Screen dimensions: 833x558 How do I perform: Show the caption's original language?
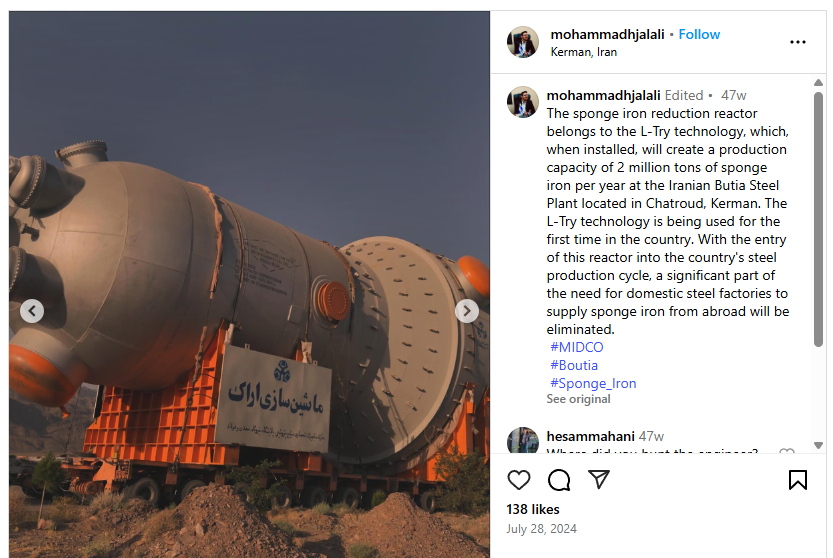579,399
